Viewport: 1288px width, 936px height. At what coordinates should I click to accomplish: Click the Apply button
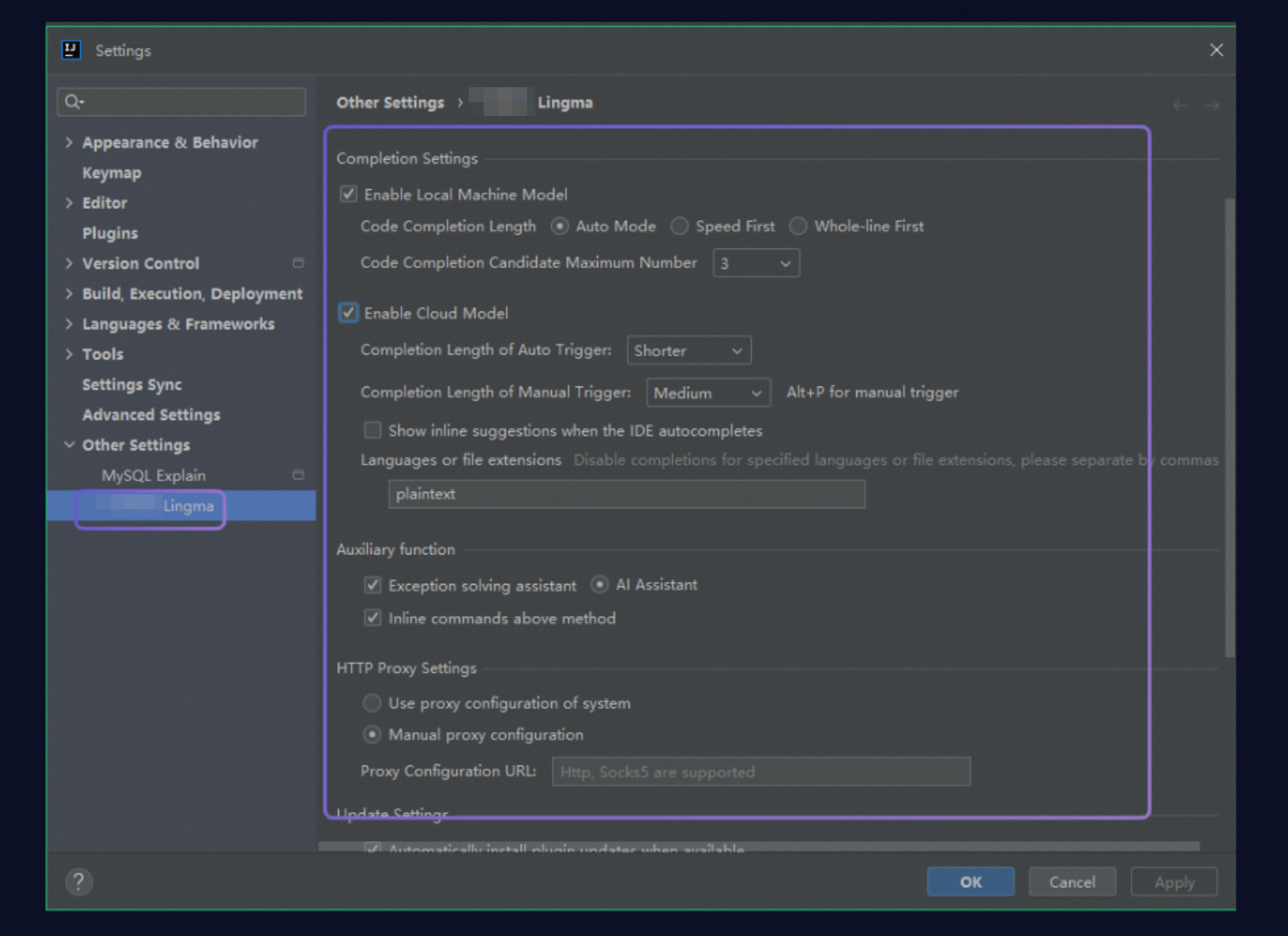coord(1174,882)
